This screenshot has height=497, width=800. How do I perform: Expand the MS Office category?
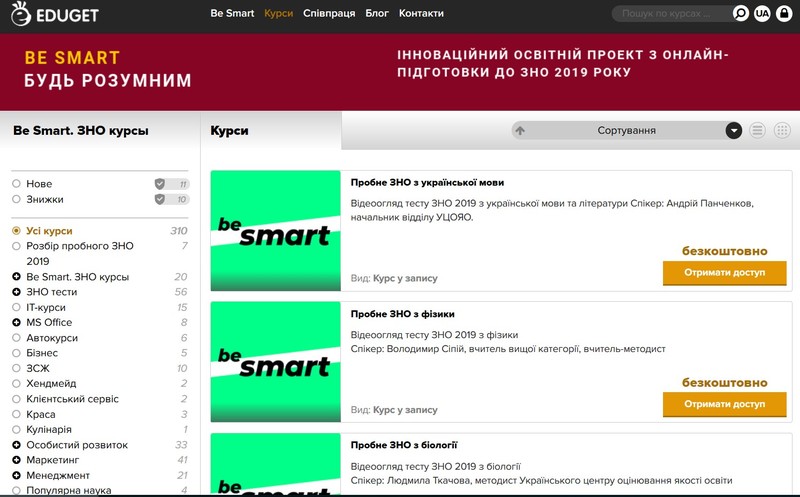point(16,322)
